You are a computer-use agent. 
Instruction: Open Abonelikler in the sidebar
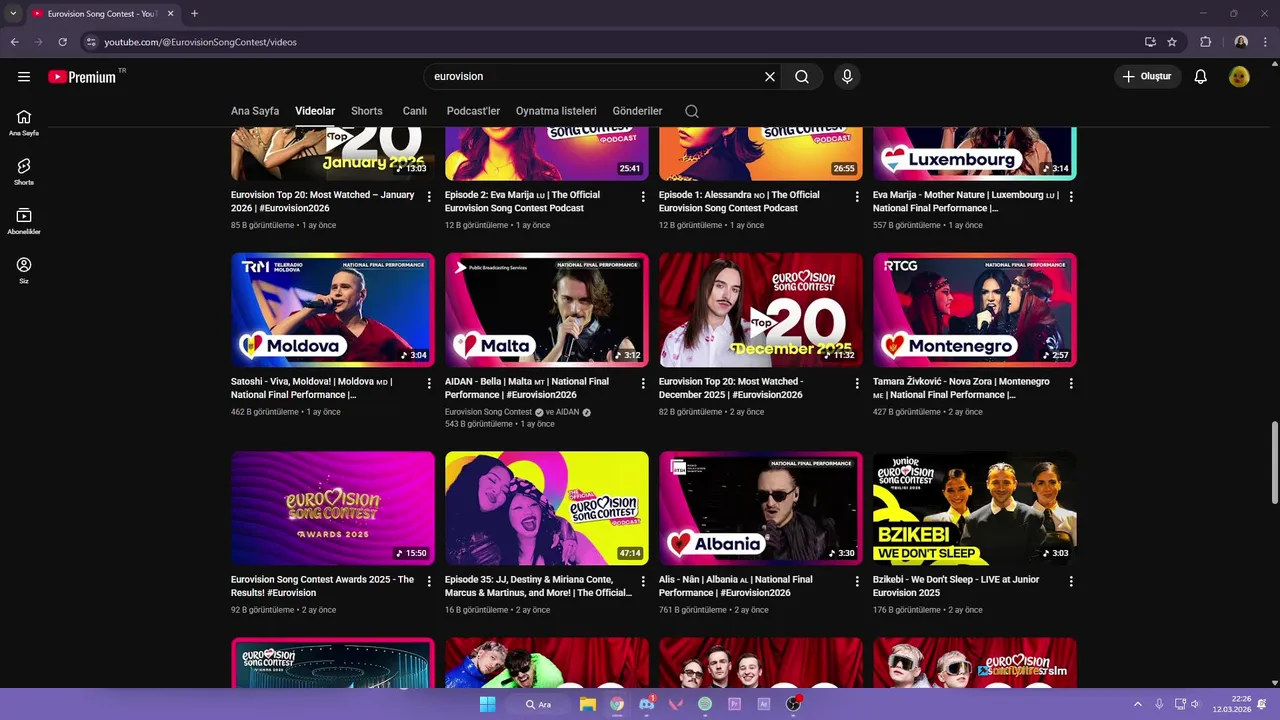24,221
